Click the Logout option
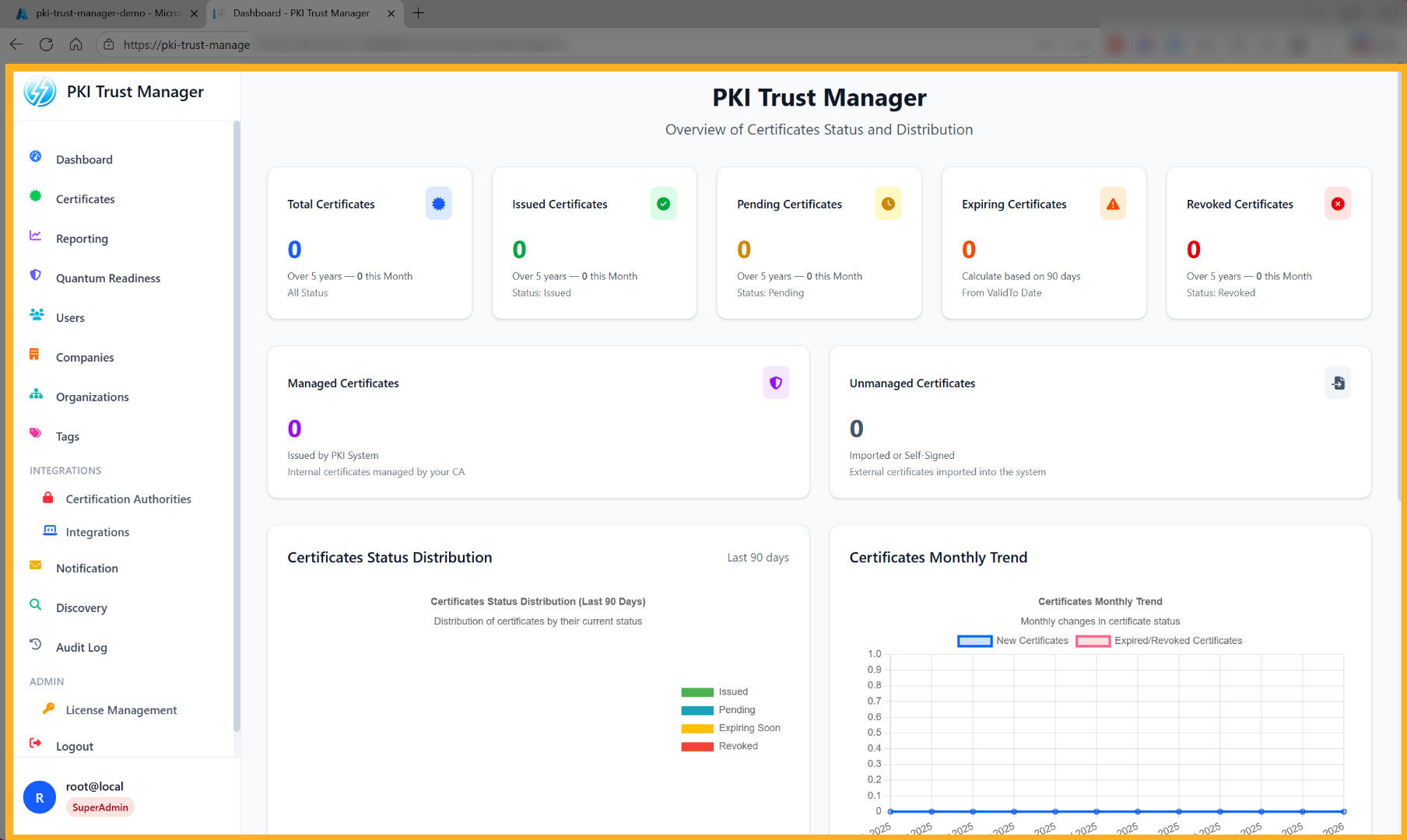 (x=75, y=745)
